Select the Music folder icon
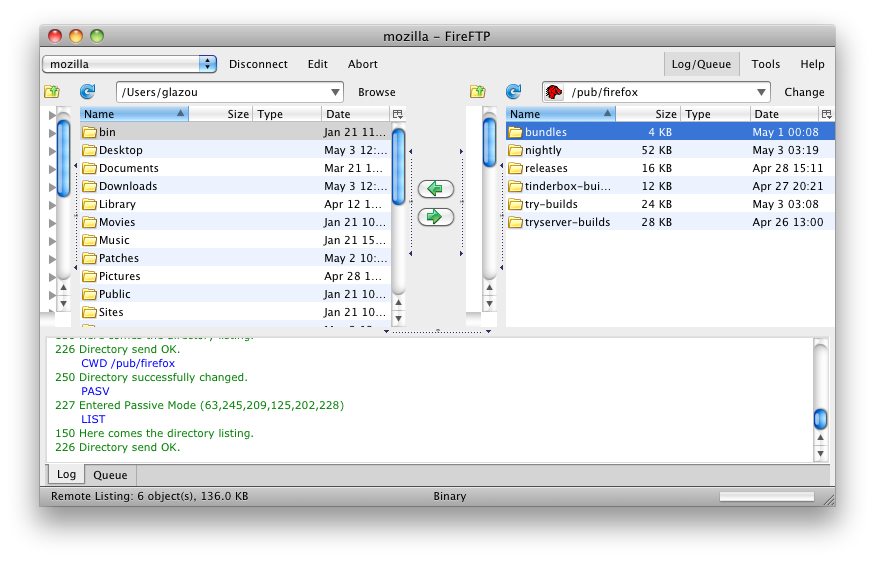Image resolution: width=875 pixels, height=561 pixels. (x=89, y=240)
